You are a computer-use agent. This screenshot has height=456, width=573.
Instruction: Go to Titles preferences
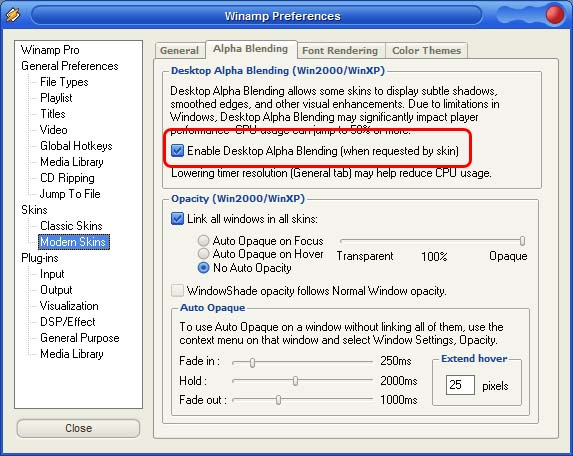pos(53,114)
